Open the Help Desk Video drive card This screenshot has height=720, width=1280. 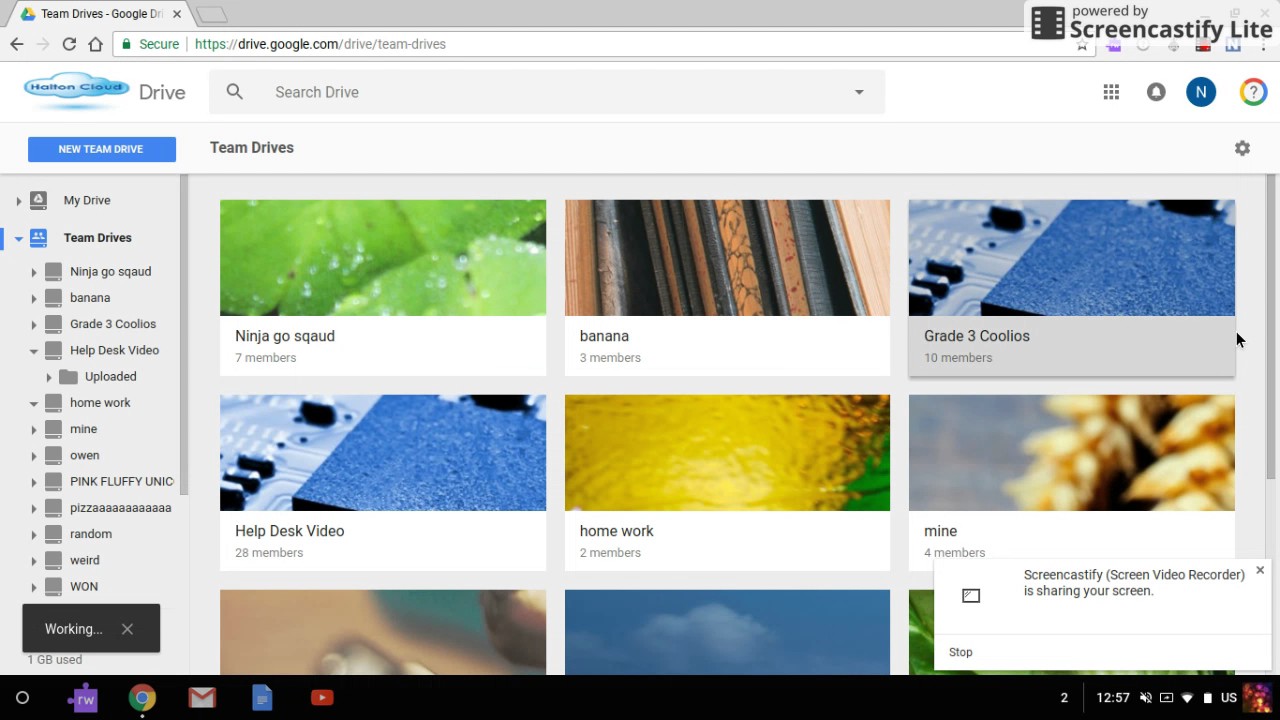click(x=383, y=483)
